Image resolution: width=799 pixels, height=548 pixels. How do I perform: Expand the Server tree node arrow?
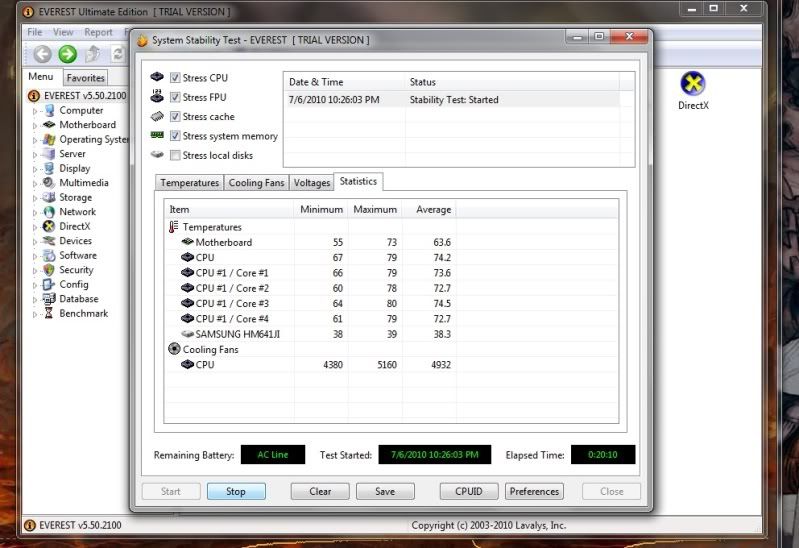(35, 154)
